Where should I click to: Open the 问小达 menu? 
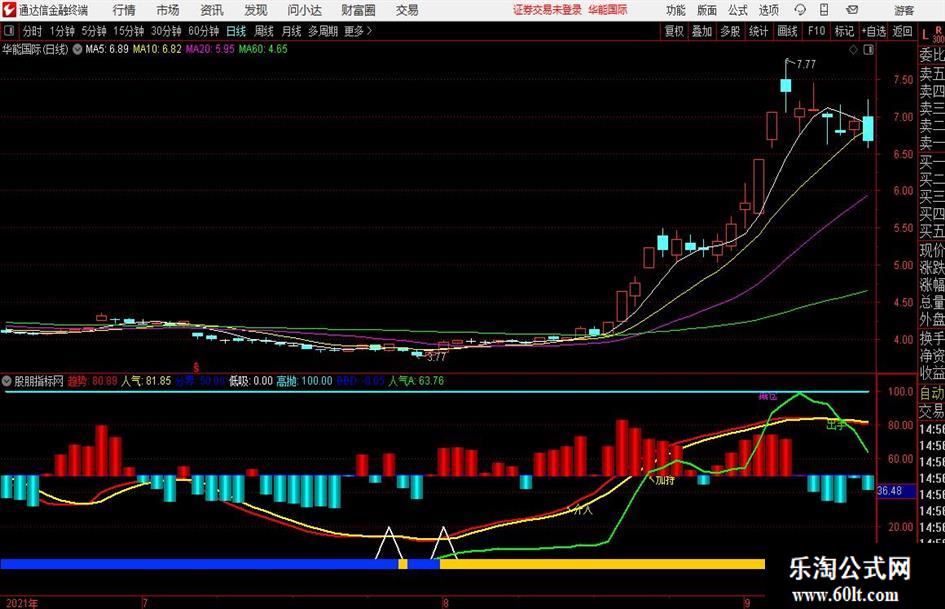tap(304, 10)
